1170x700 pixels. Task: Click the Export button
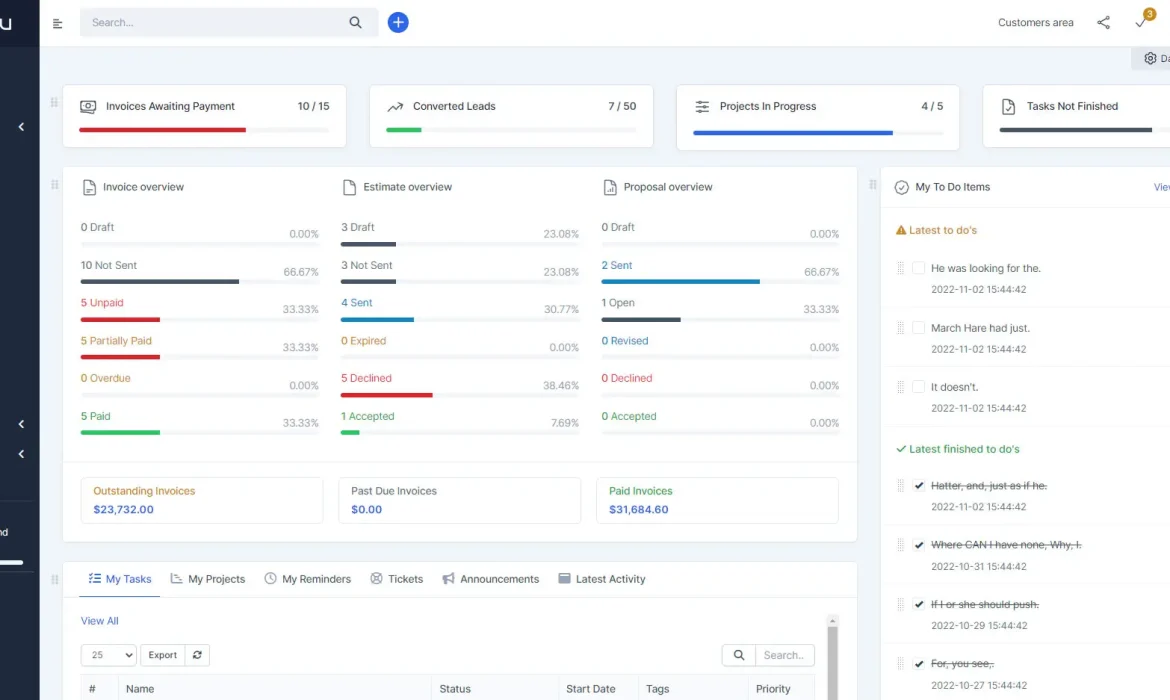tap(162, 655)
